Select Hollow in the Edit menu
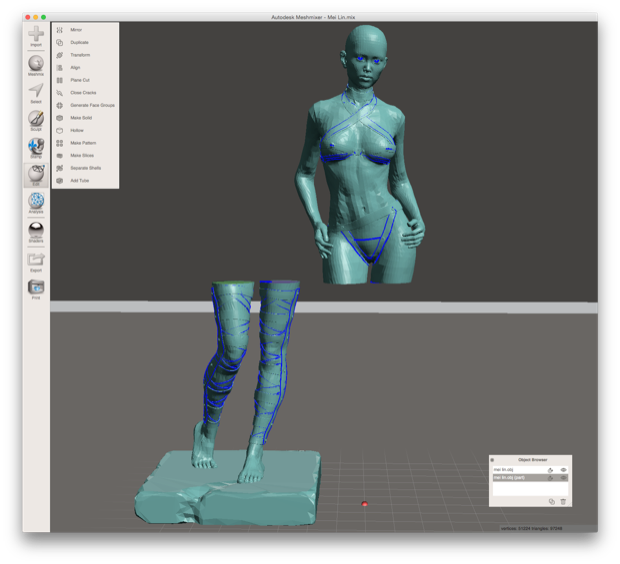The image size is (620, 564). coord(85,131)
